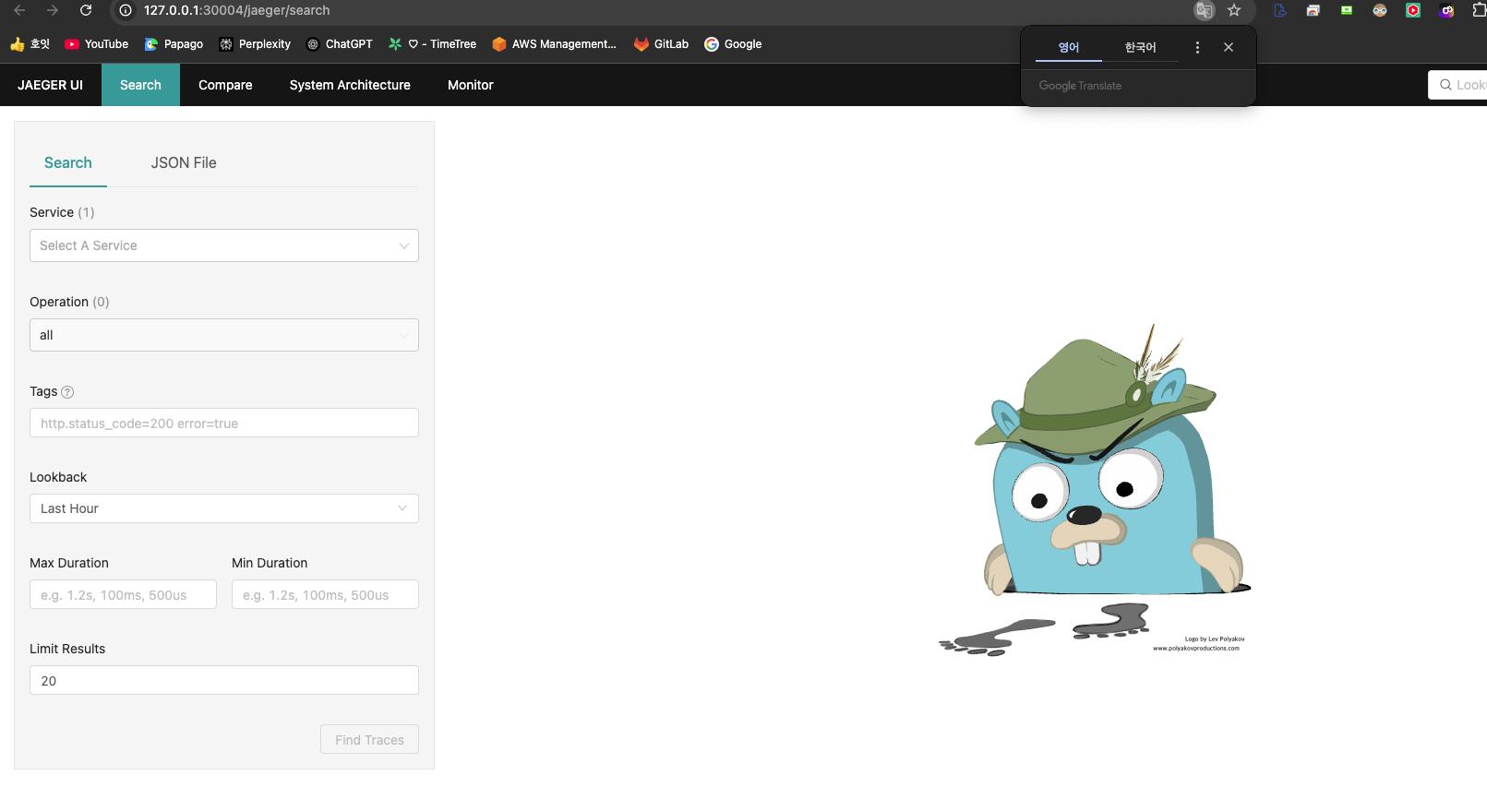1487x812 pixels.
Task: Go forward using the browser forward arrow
Action: point(53,10)
